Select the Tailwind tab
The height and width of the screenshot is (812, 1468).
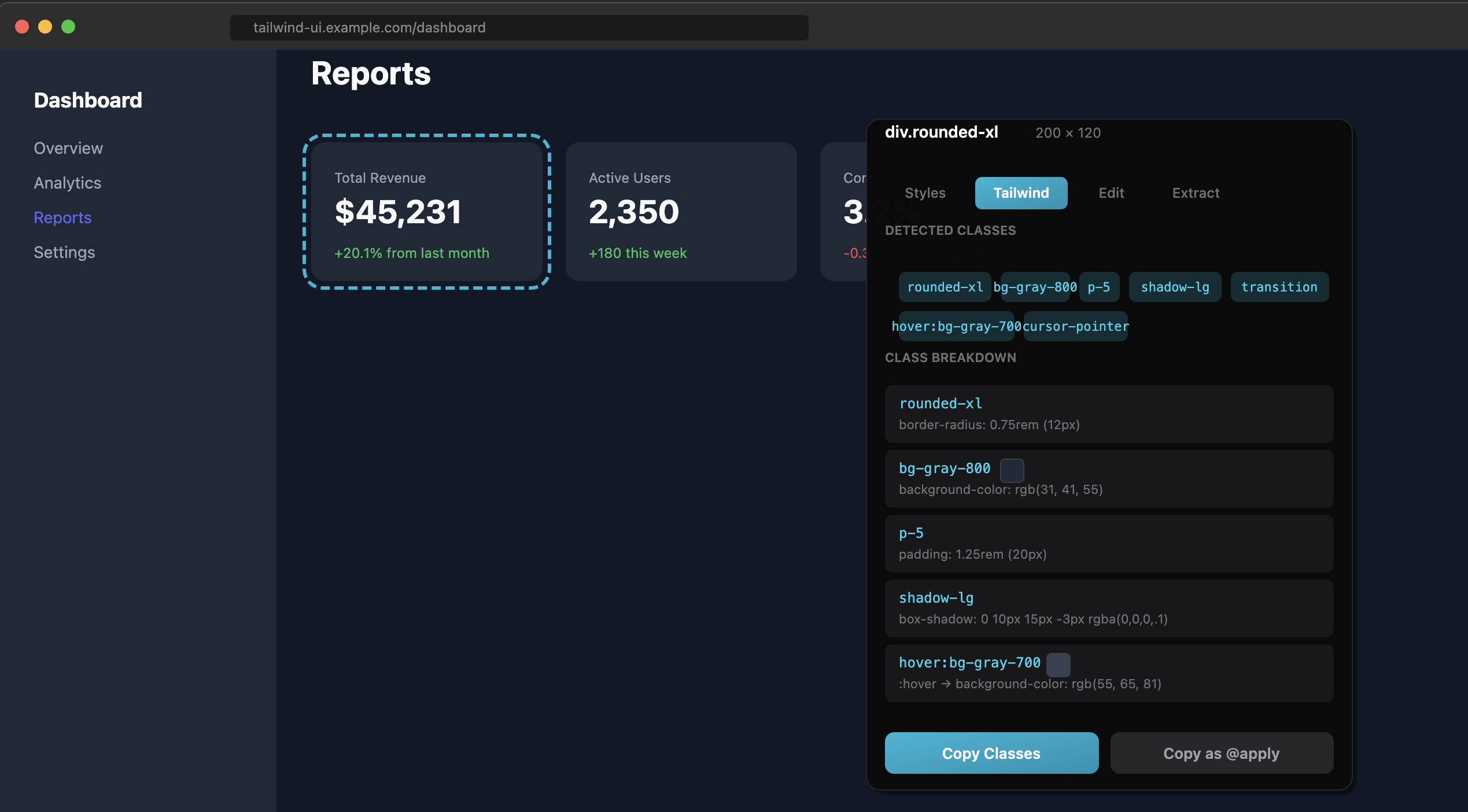pos(1020,193)
